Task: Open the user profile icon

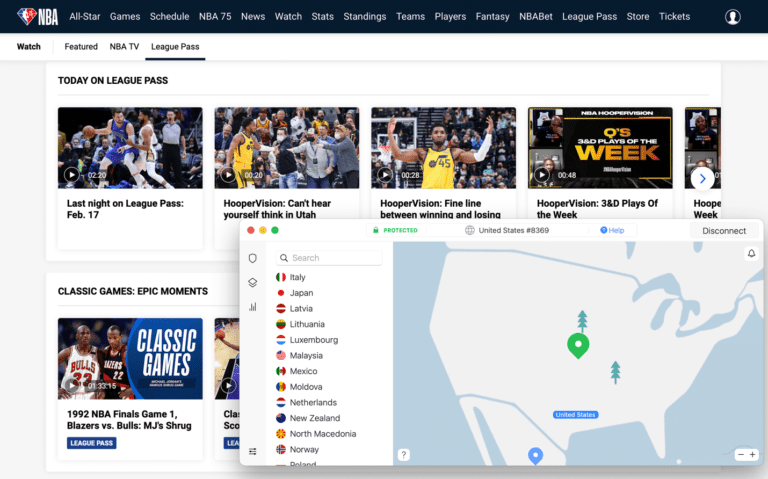Action: (x=732, y=17)
